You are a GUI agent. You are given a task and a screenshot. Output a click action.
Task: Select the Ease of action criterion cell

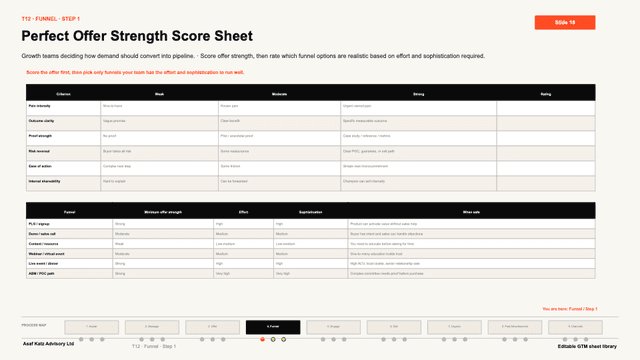[x=63, y=169]
